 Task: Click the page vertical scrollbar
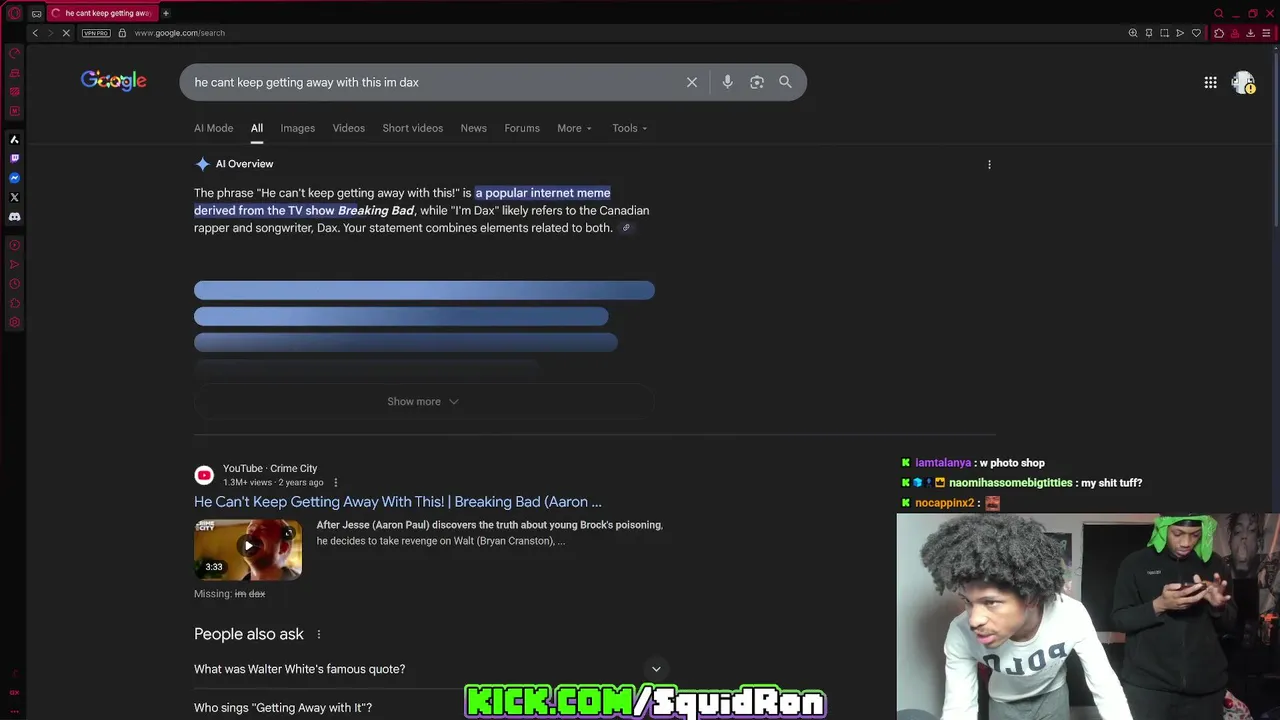pyautogui.click(x=1275, y=140)
